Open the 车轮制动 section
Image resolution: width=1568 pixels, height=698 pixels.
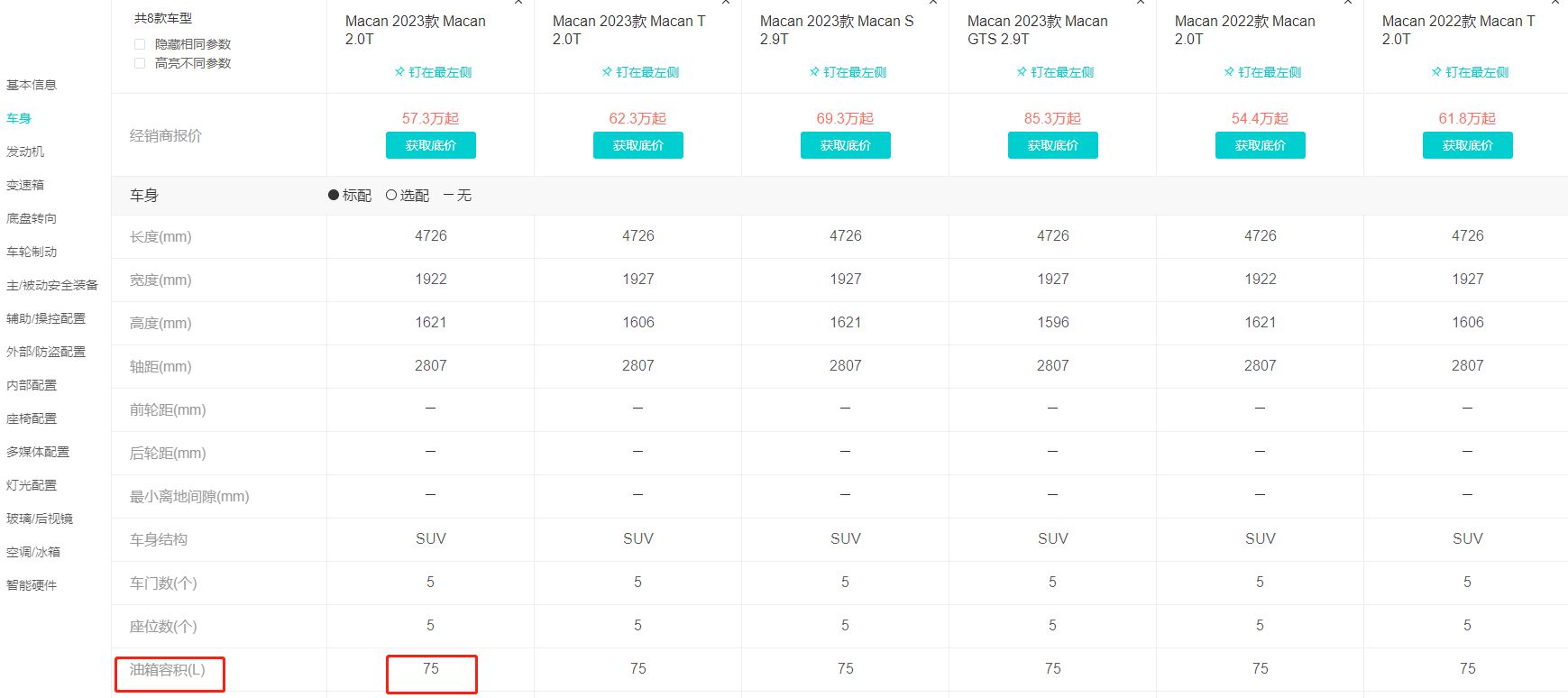pos(32,252)
